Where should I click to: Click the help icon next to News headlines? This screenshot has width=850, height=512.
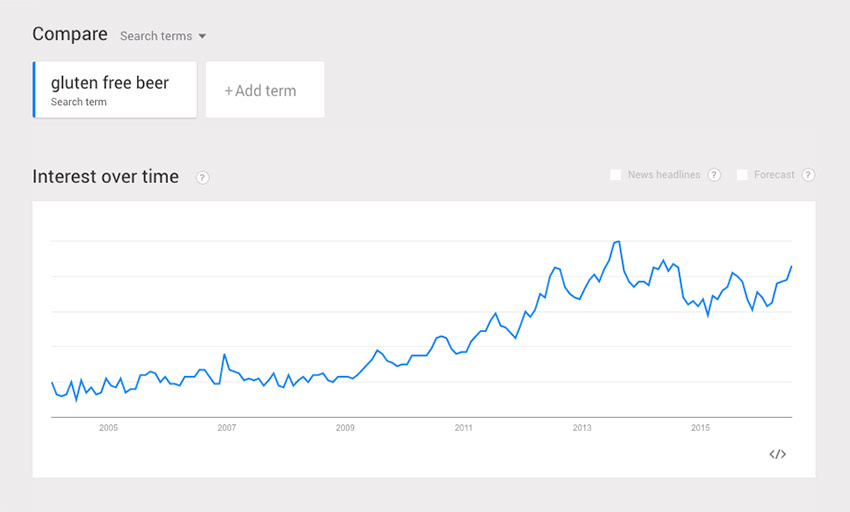point(714,175)
